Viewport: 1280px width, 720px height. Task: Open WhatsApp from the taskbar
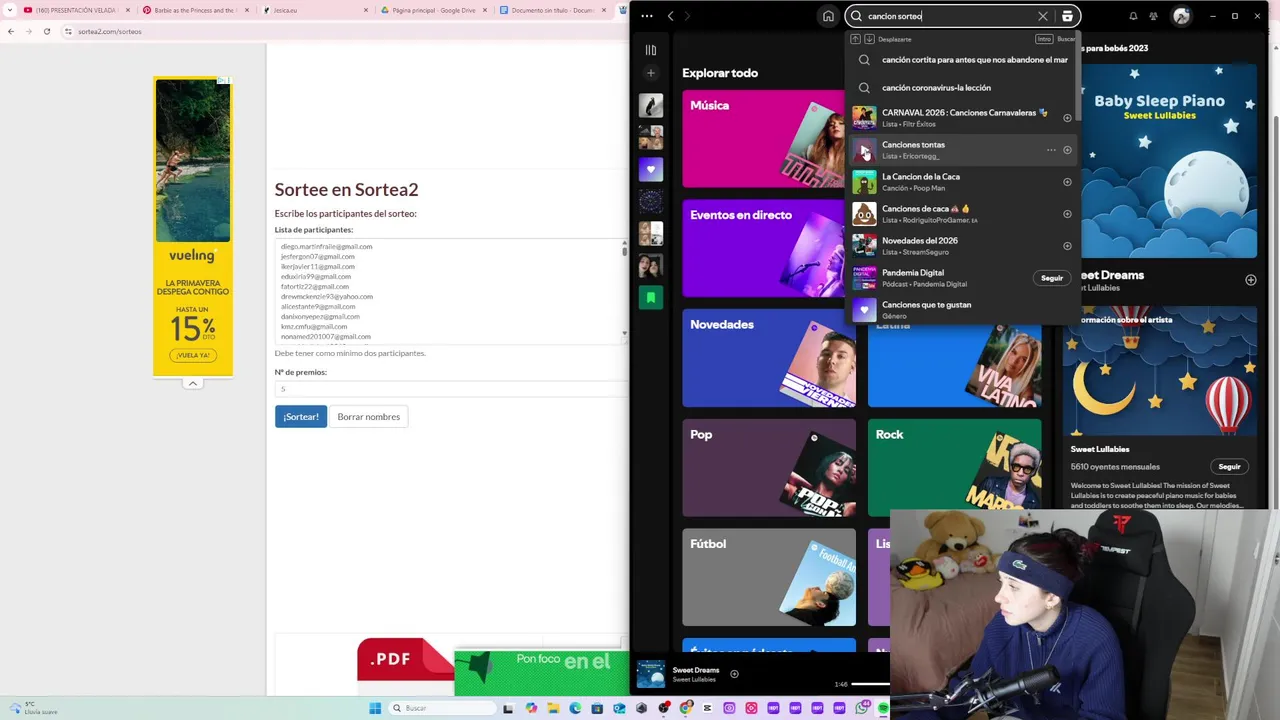[862, 708]
